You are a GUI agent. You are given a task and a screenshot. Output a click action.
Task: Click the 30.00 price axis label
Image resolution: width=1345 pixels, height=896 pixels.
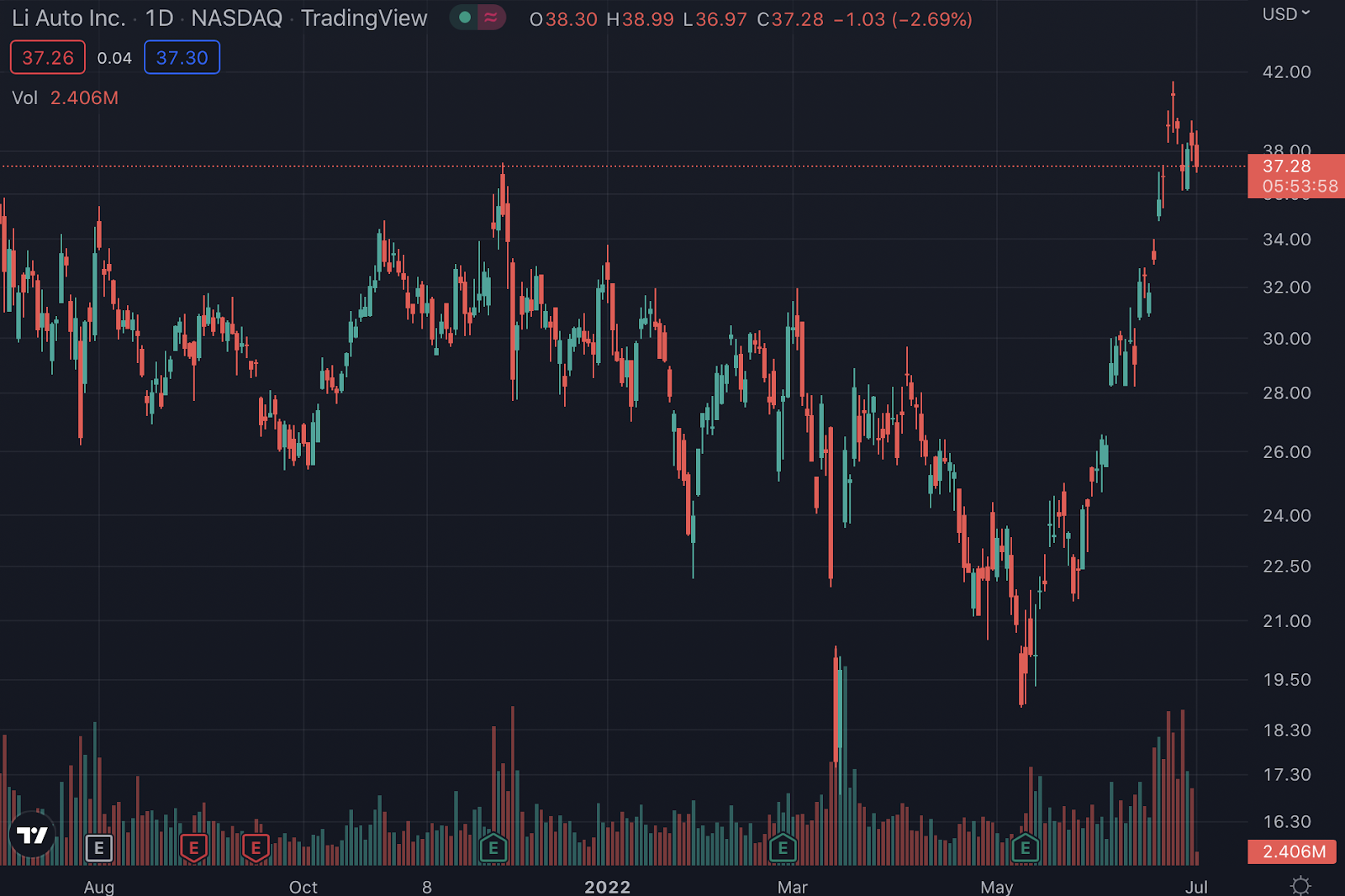click(x=1286, y=339)
